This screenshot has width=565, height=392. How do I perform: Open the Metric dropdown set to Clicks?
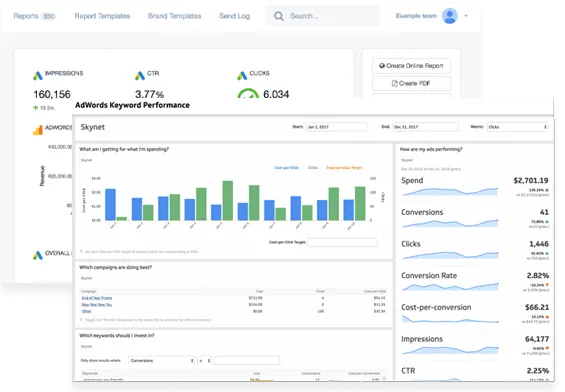coord(517,127)
